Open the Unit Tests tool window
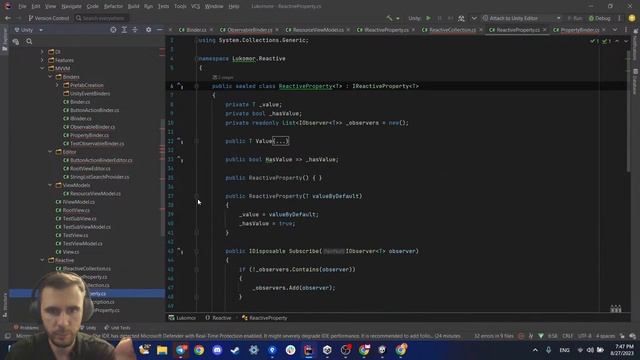This screenshot has width=640, height=360. point(118,328)
